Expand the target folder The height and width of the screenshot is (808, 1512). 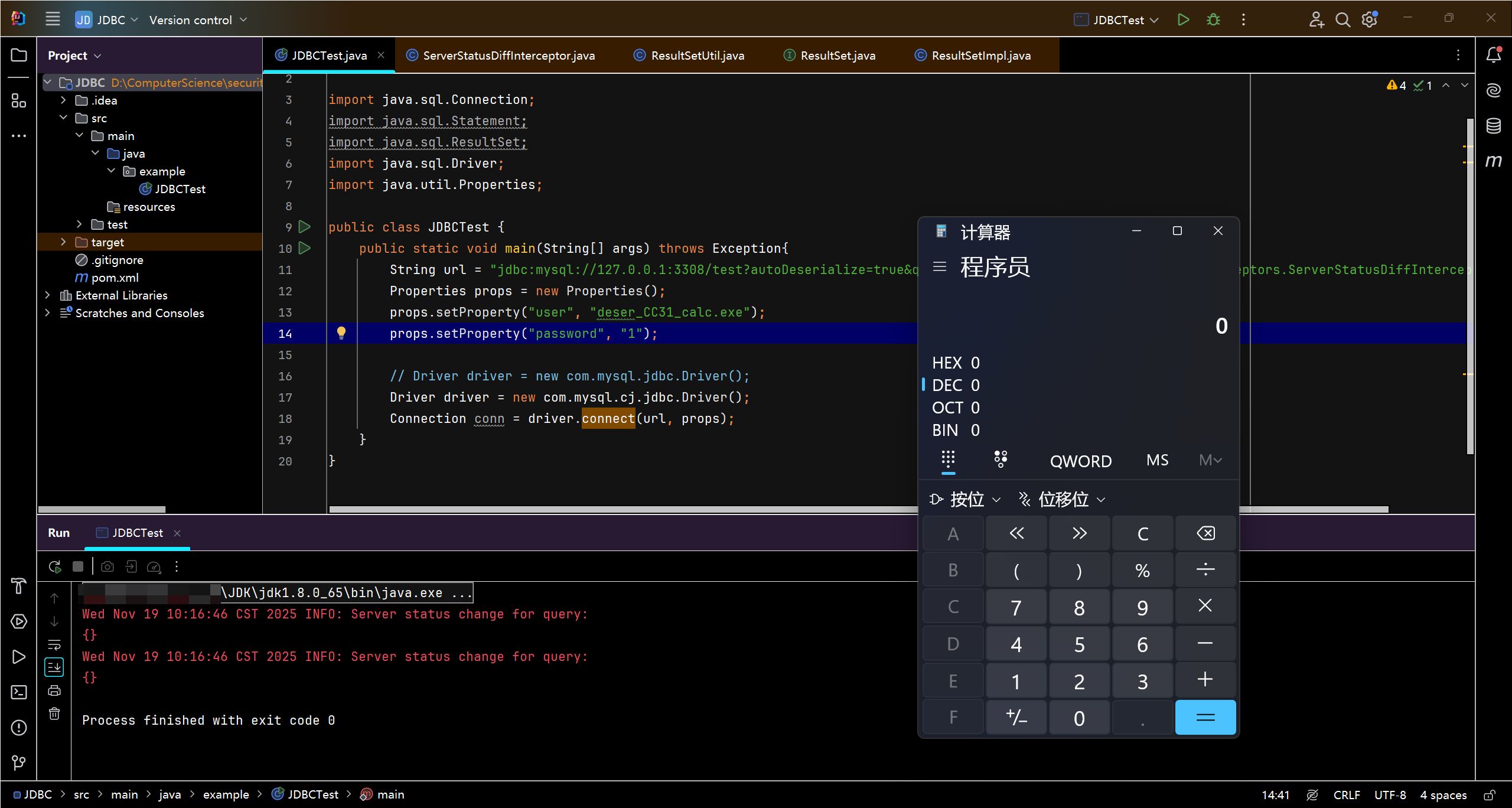[63, 242]
